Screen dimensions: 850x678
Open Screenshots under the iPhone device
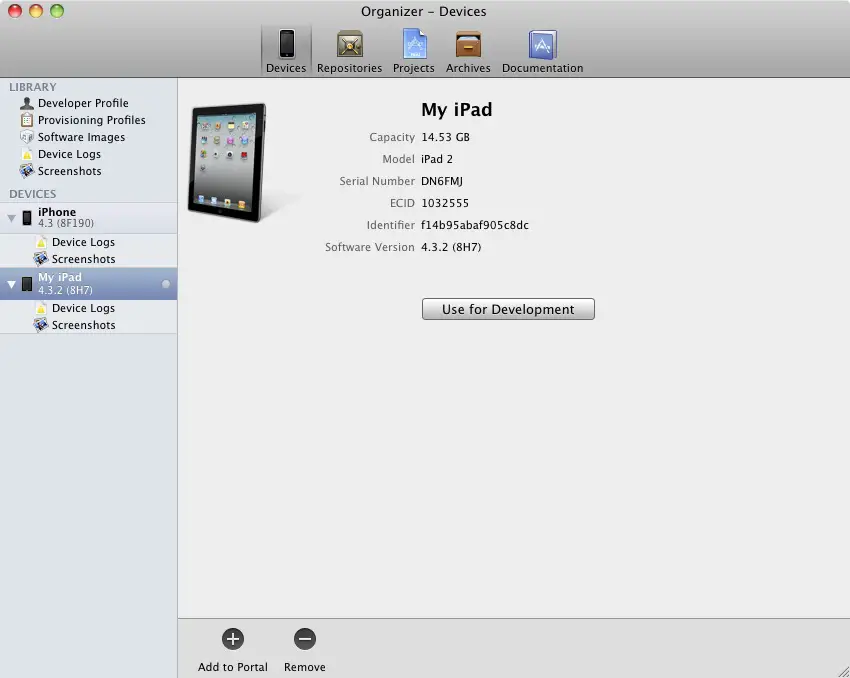click(x=83, y=259)
